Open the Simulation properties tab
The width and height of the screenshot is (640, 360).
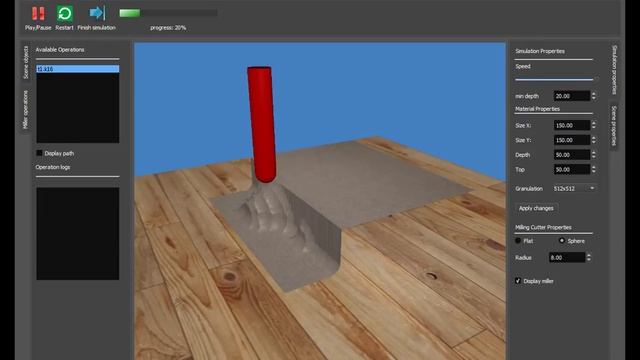[x=614, y=70]
